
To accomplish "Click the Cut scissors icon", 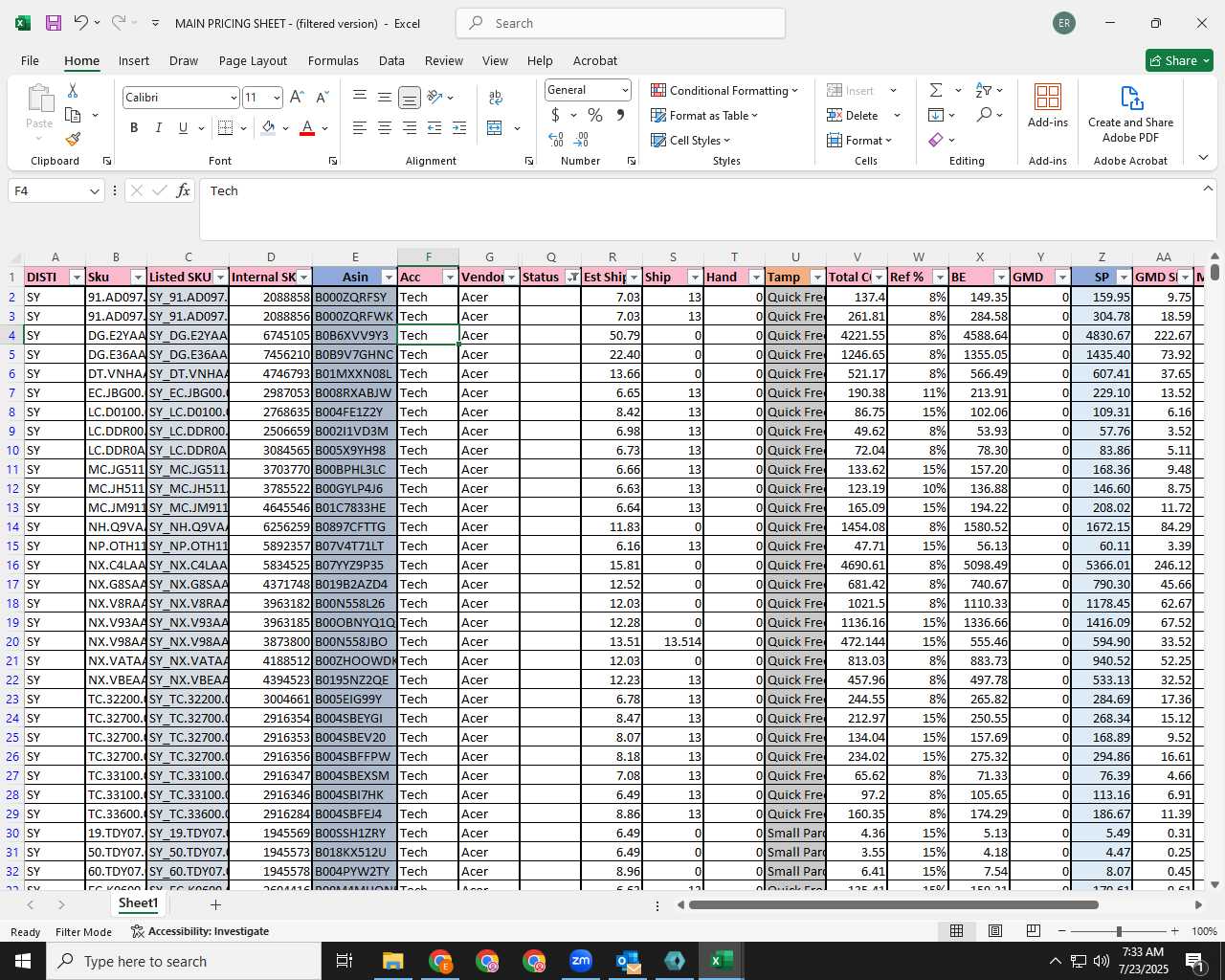I will tap(73, 90).
